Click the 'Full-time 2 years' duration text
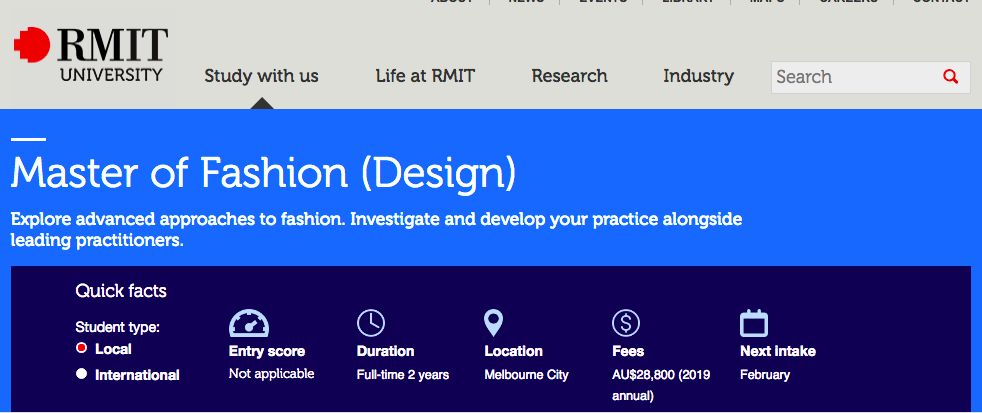 pos(403,375)
